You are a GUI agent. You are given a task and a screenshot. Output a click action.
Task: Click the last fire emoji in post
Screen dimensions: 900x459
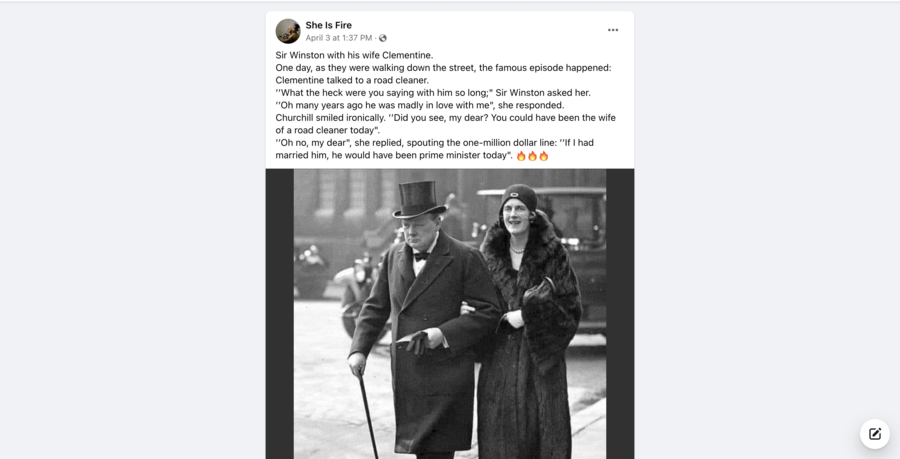click(x=543, y=155)
